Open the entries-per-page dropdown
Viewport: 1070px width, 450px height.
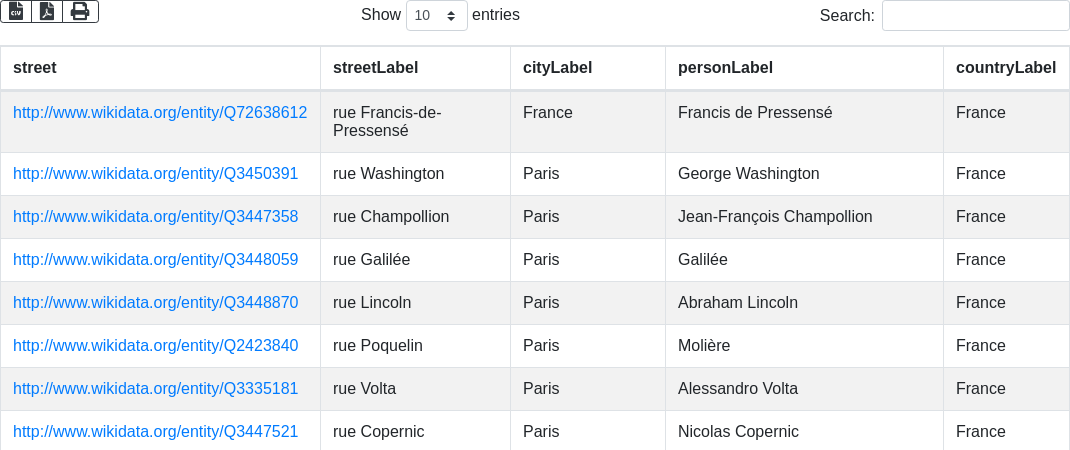pos(436,16)
